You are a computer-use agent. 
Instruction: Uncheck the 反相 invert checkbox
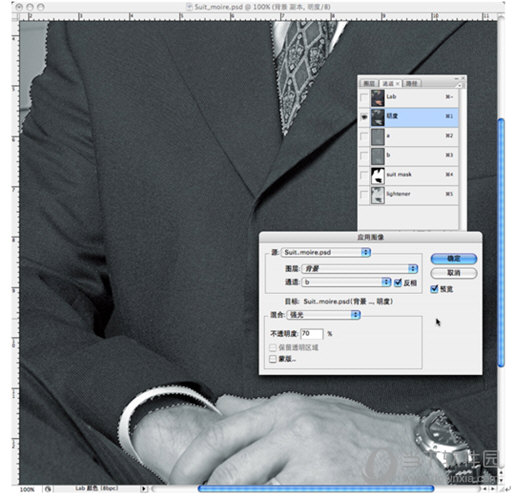click(x=398, y=282)
